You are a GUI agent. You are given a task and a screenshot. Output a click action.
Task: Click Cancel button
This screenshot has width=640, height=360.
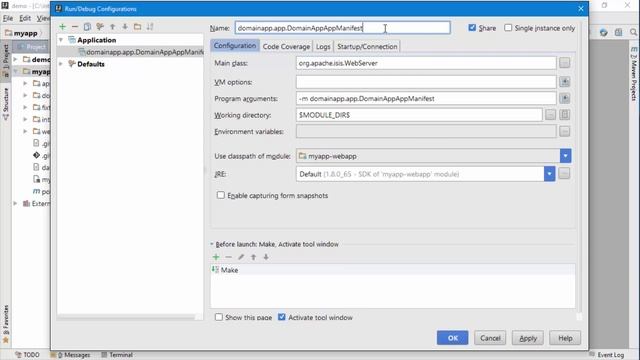(490, 338)
